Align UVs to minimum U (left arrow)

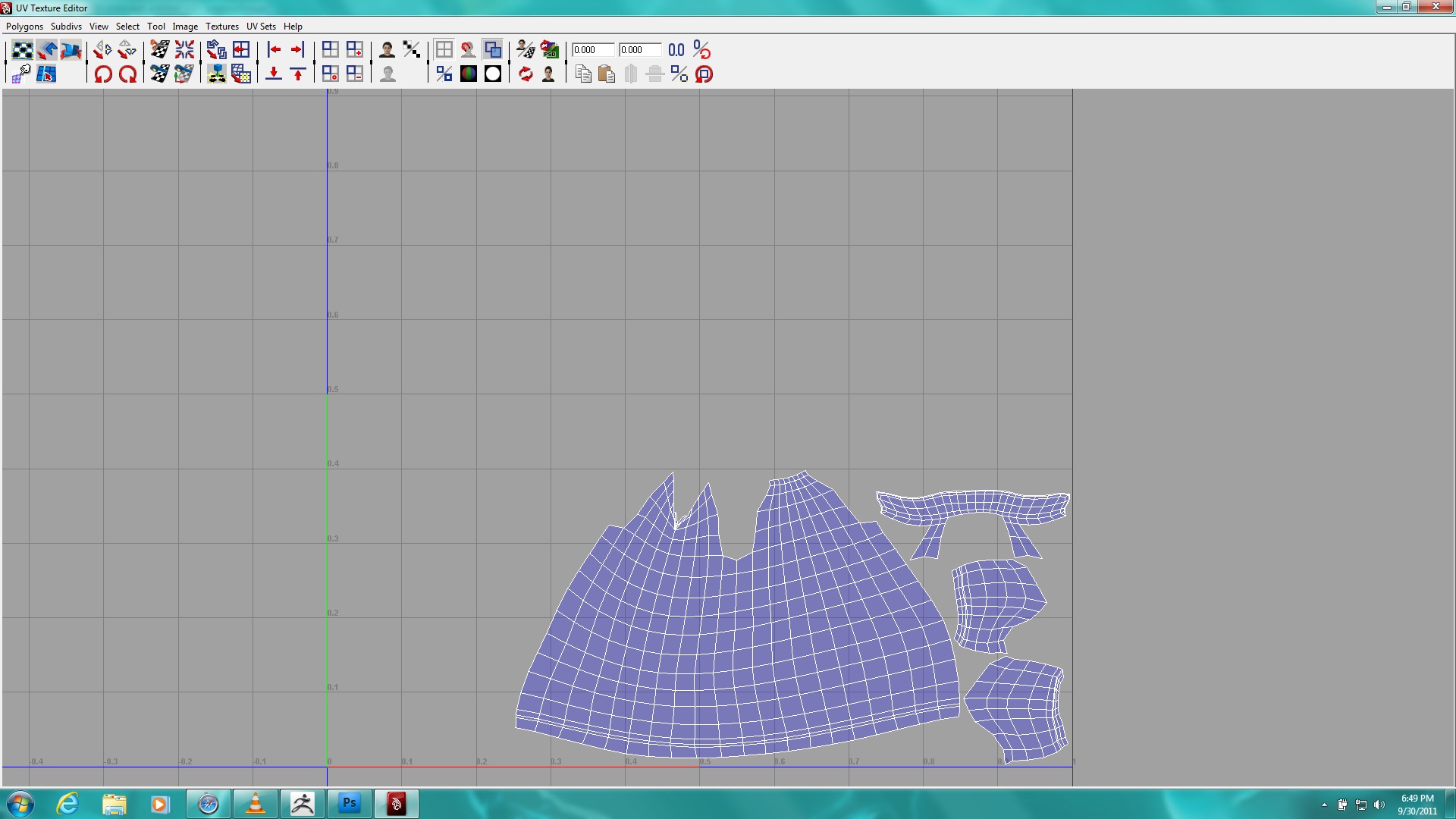[x=274, y=50]
